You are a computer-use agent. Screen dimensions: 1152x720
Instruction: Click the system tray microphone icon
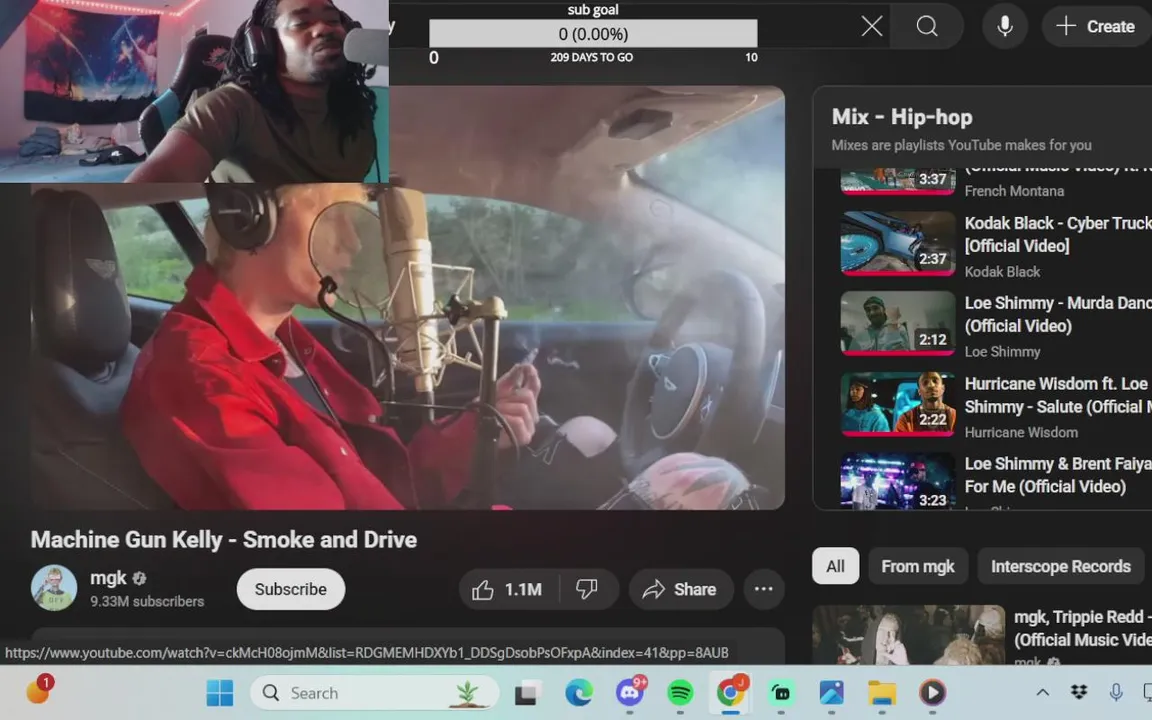[1115, 692]
